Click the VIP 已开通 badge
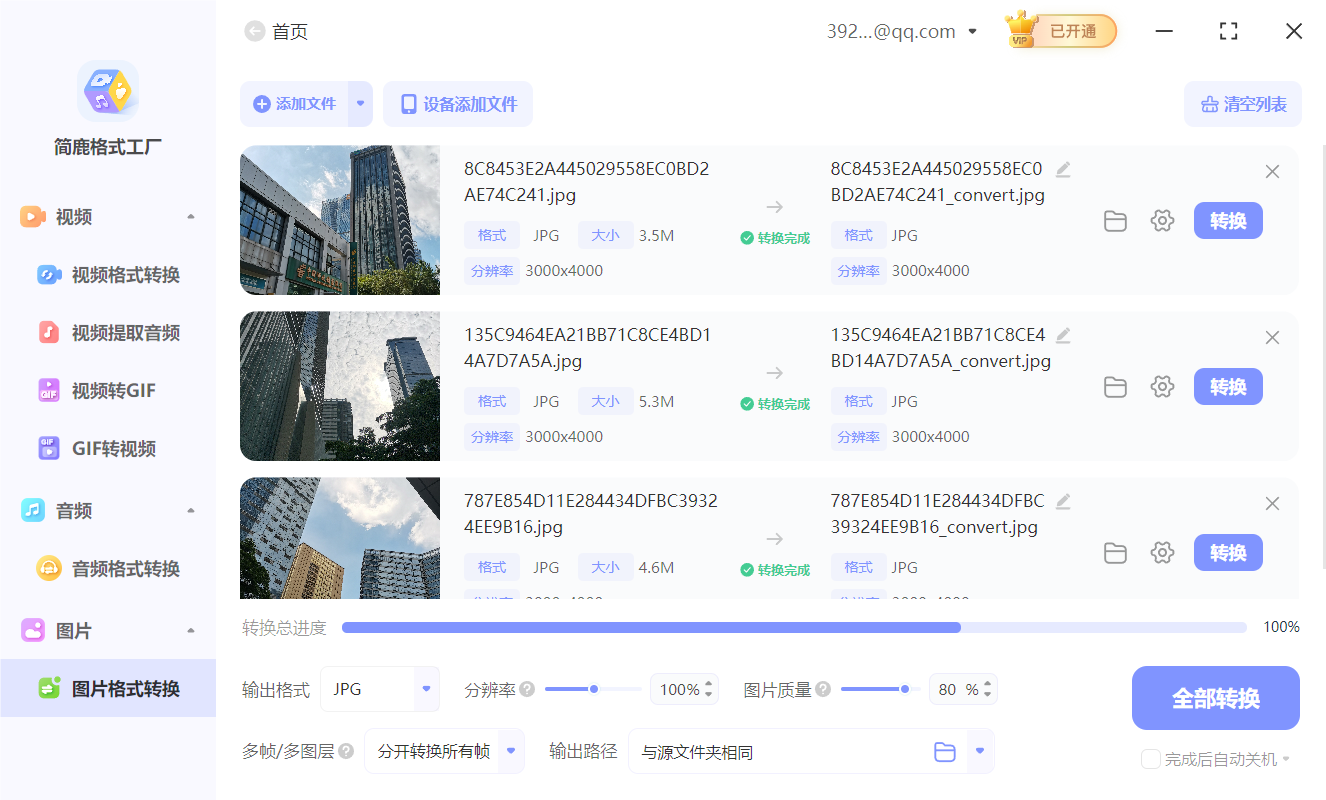The height and width of the screenshot is (800, 1326). 1060,31
